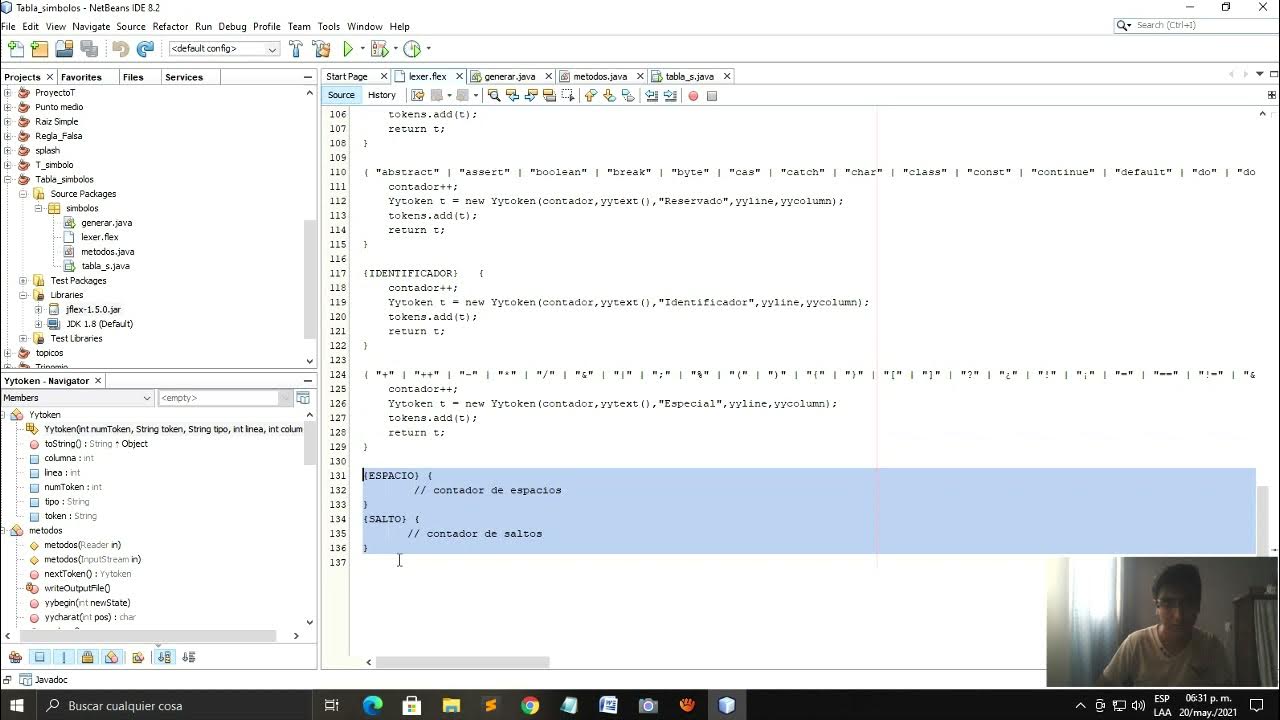This screenshot has width=1280, height=720.
Task: Expand the Test Packages node
Action: [23, 281]
